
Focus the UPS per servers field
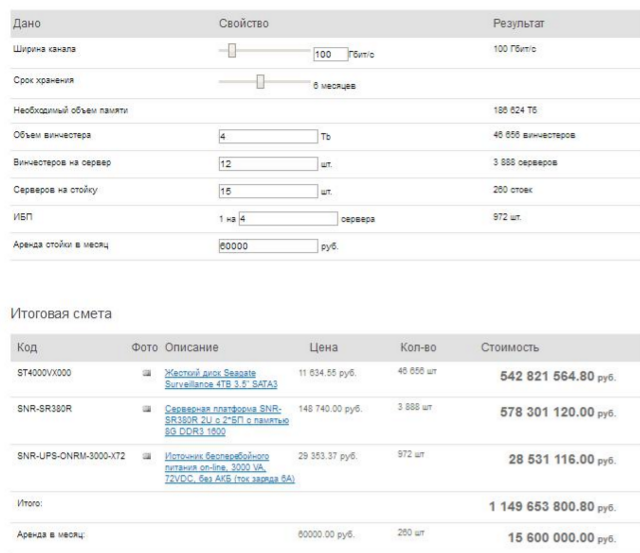coord(289,215)
